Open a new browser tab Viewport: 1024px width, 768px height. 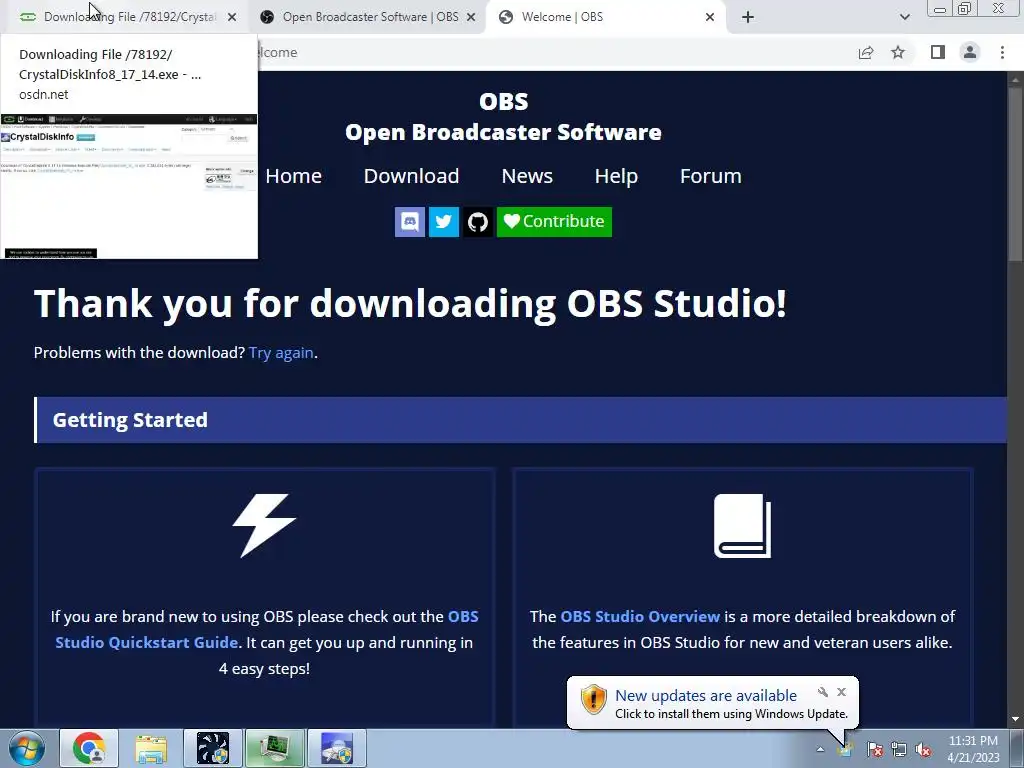click(x=748, y=18)
